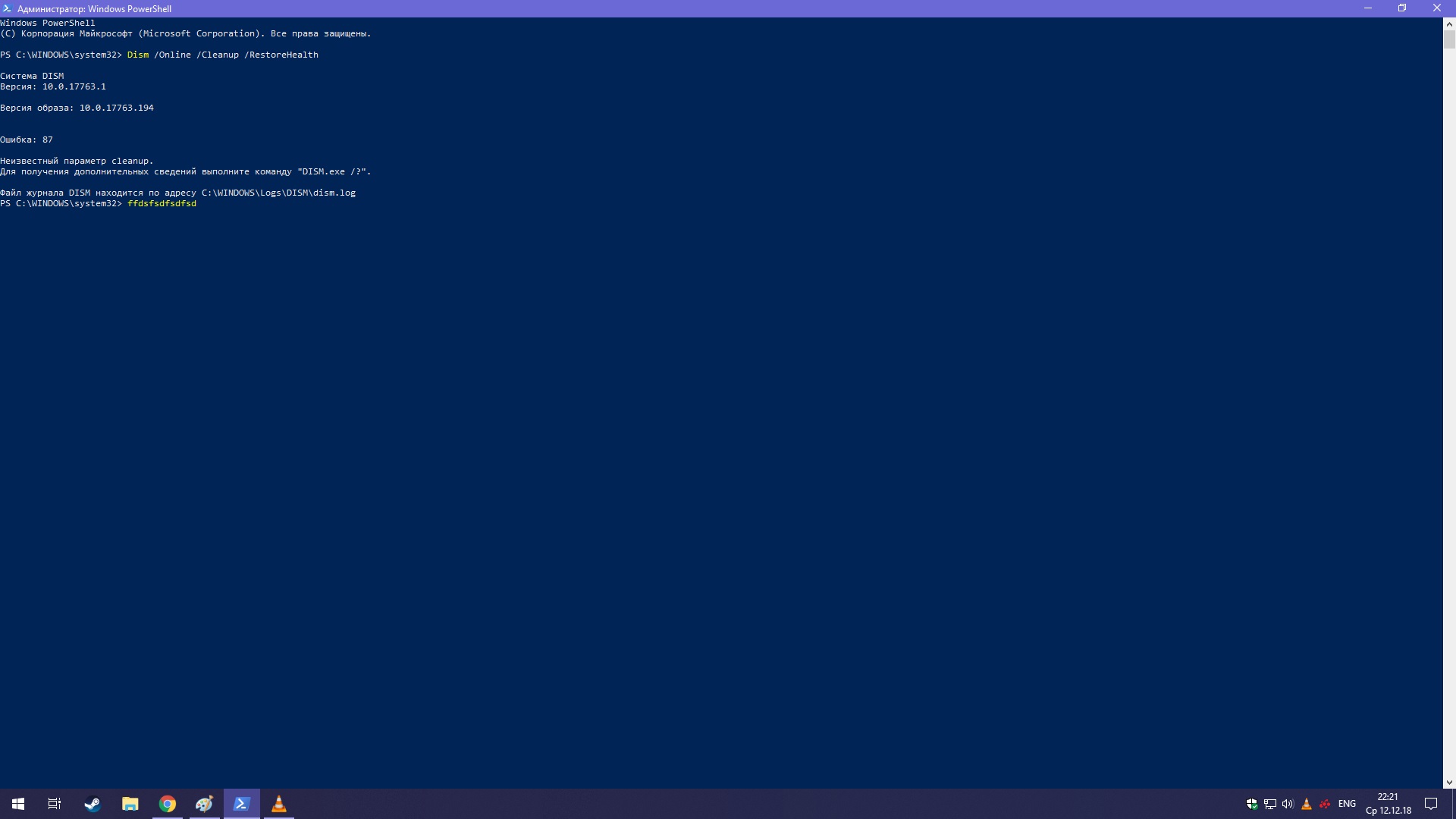Launch Steam from the taskbar
Image resolution: width=1456 pixels, height=819 pixels.
93,804
